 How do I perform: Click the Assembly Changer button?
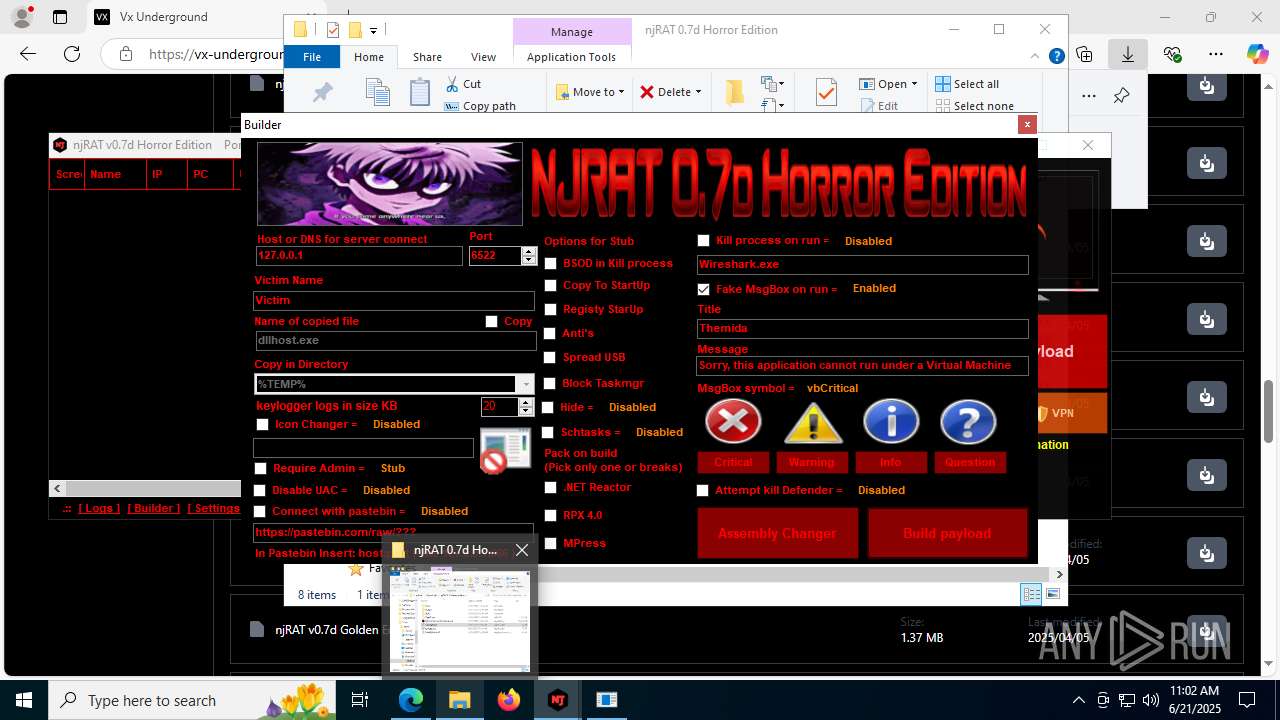point(777,533)
